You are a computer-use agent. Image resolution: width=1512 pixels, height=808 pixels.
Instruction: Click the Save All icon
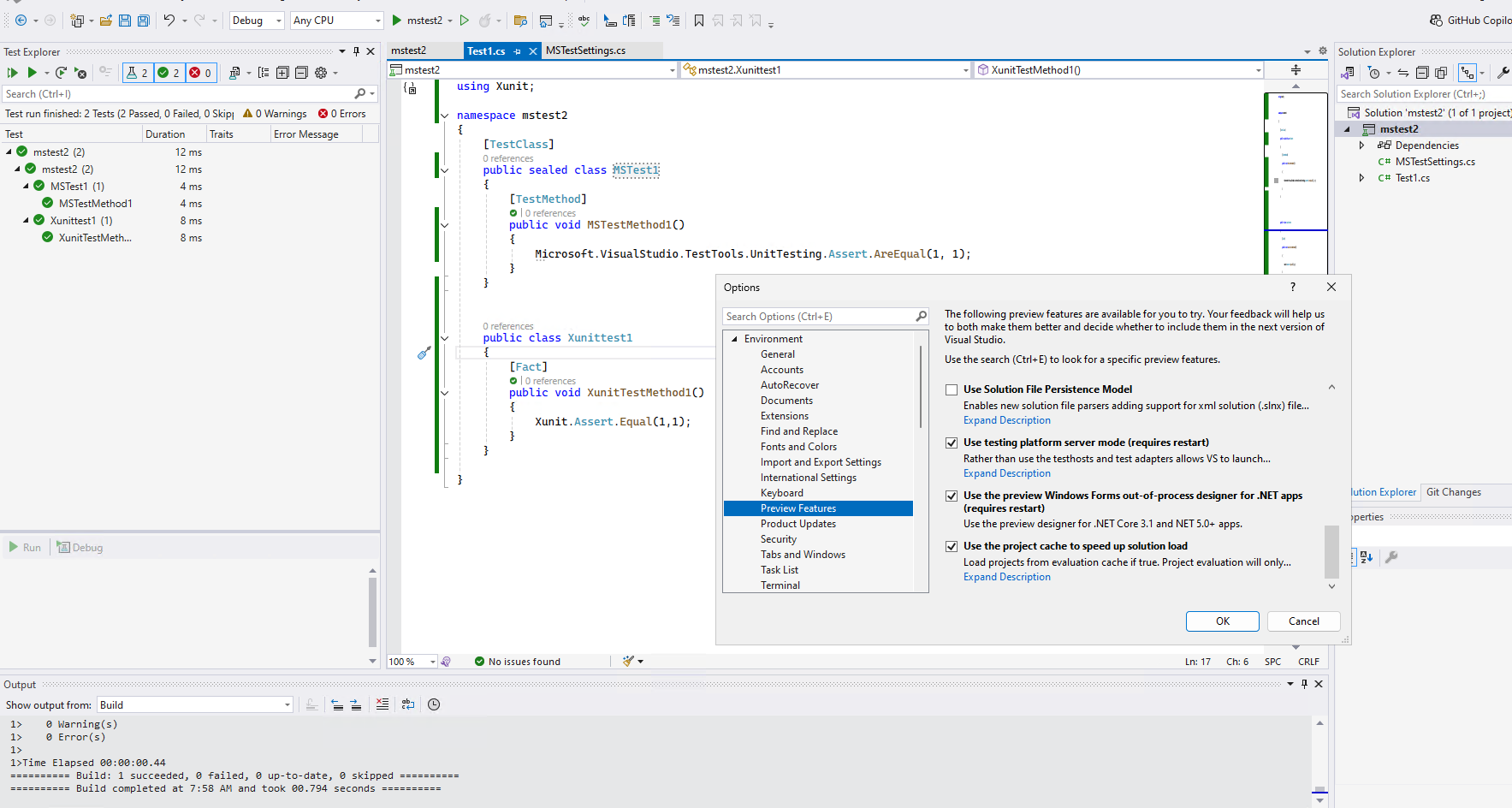pyautogui.click(x=144, y=21)
